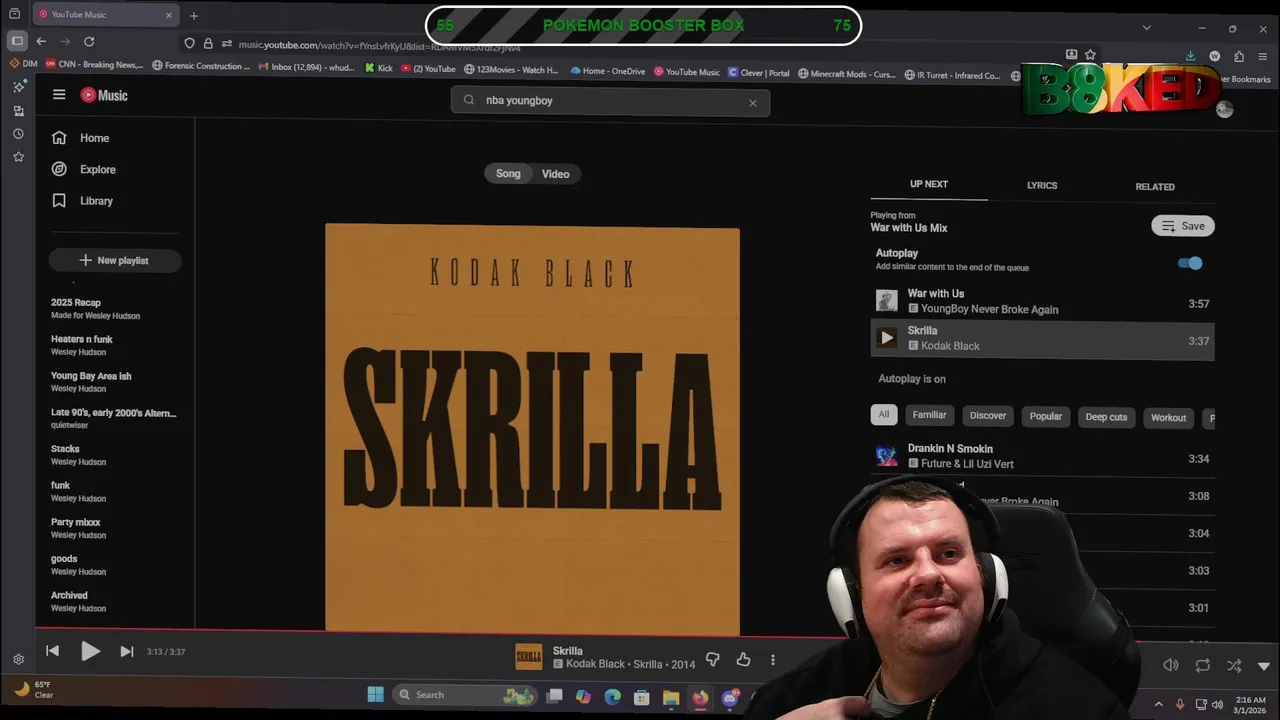The width and height of the screenshot is (1280, 720).
Task: Click the play icon on Skrilla queue row
Action: click(x=887, y=338)
